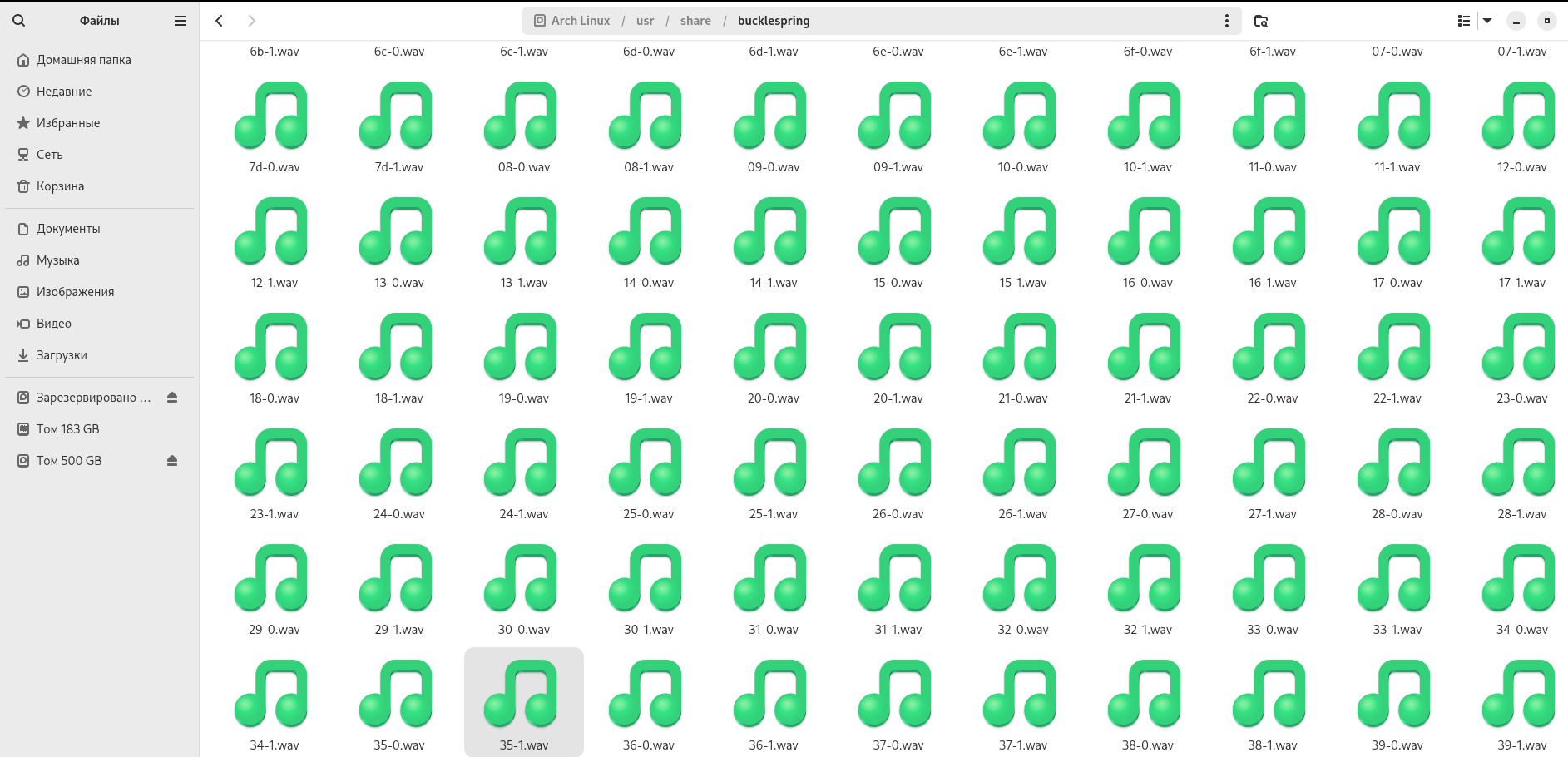The image size is (1568, 757).
Task: Select the 20-0.wav audio file
Action: (x=773, y=356)
